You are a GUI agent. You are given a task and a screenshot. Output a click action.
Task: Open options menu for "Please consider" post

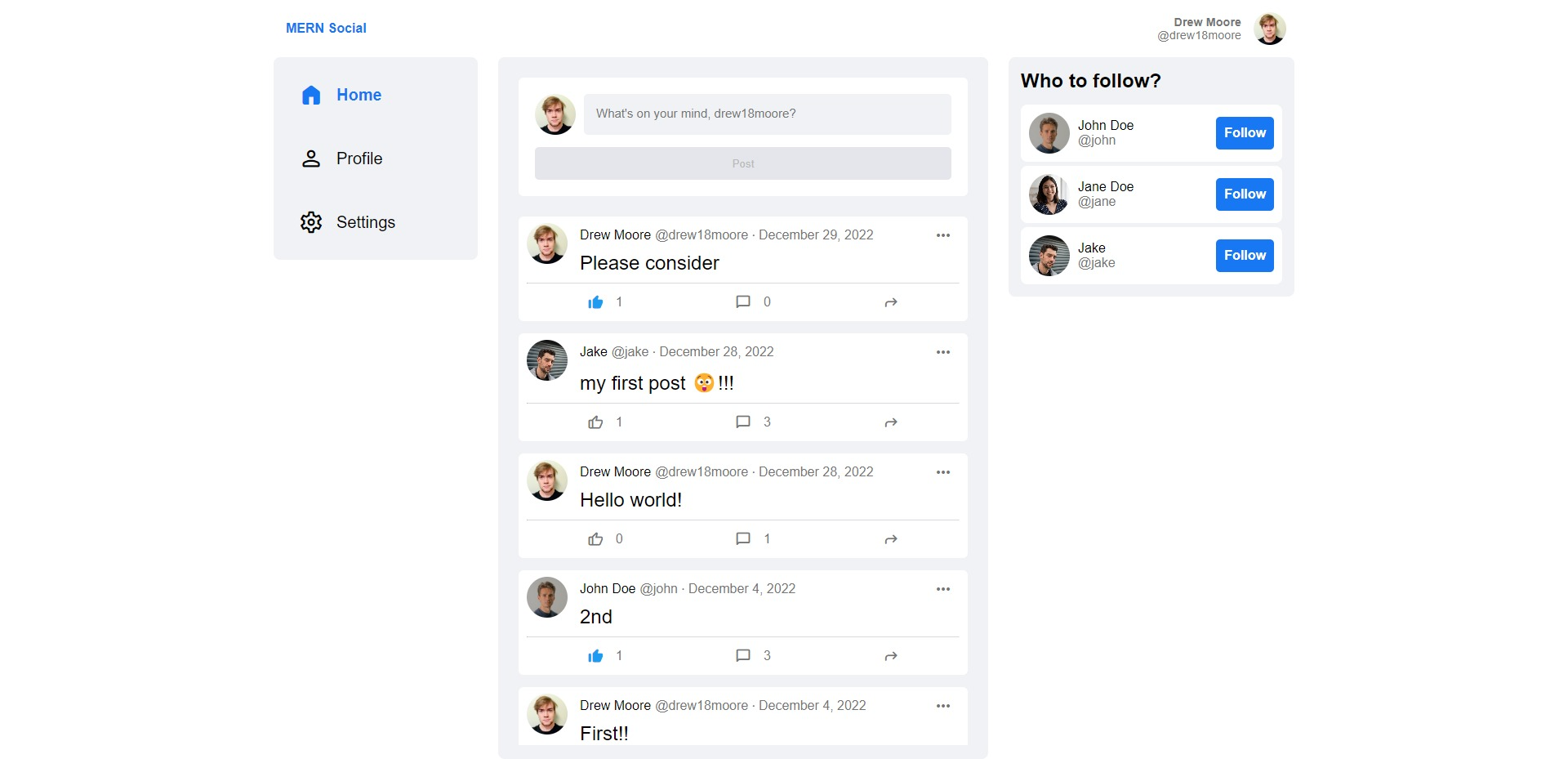pyautogui.click(x=943, y=235)
